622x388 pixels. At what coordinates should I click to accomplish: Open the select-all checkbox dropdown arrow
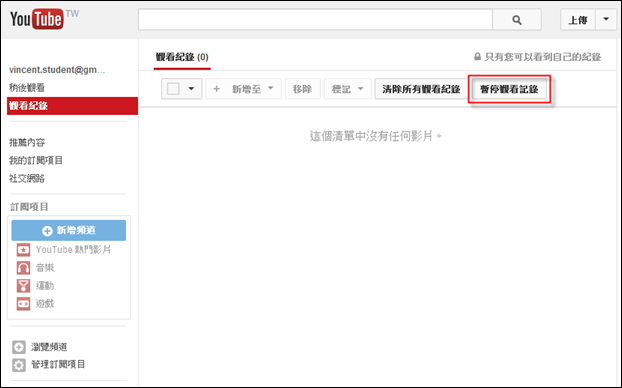pos(191,88)
